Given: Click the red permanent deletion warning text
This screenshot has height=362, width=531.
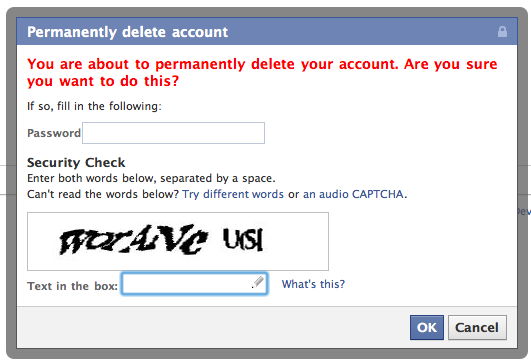Looking at the screenshot, I should click(262, 72).
